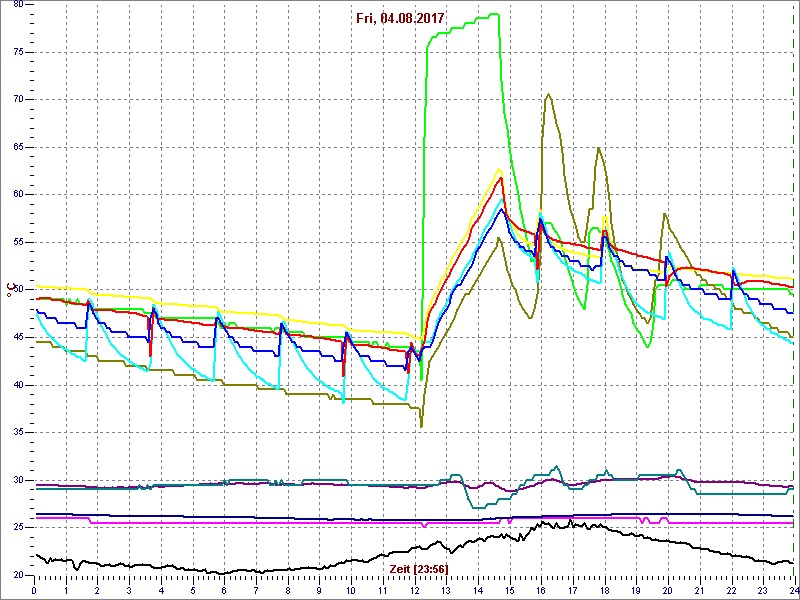Select the 60 tick label on temperature axis
Image resolution: width=800 pixels, height=600 pixels.
click(18, 195)
